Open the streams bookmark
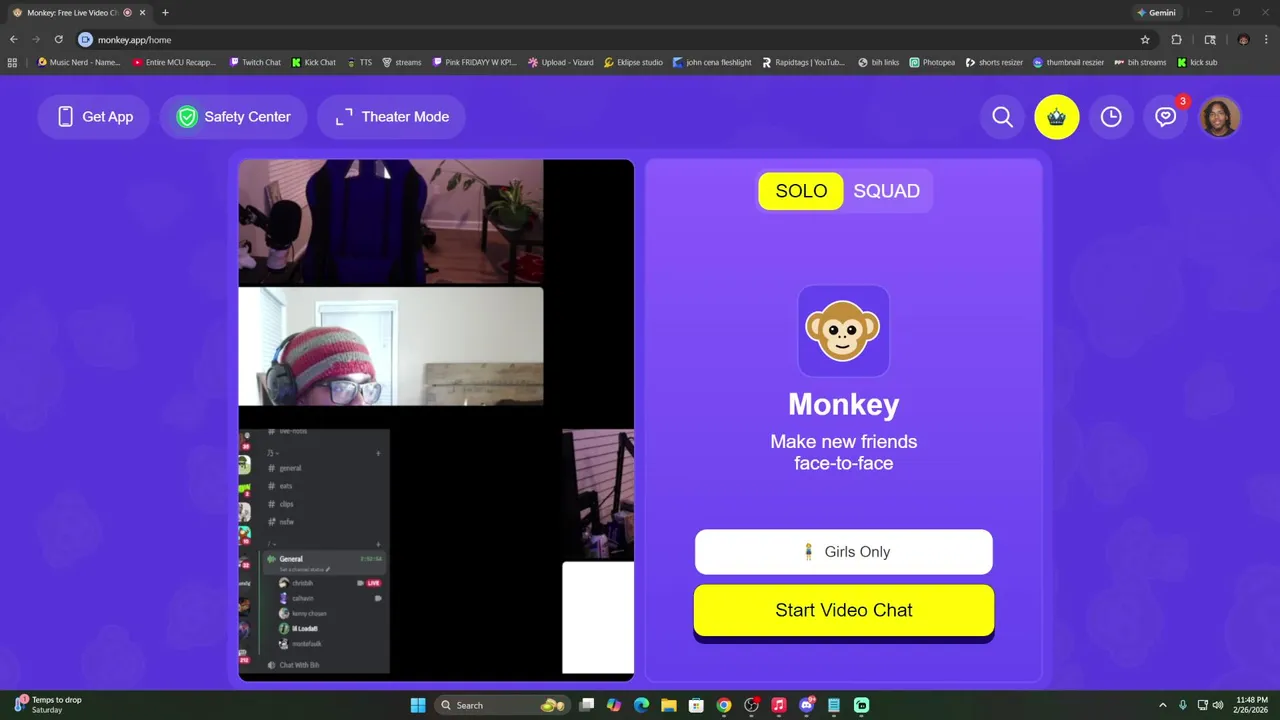 [402, 62]
